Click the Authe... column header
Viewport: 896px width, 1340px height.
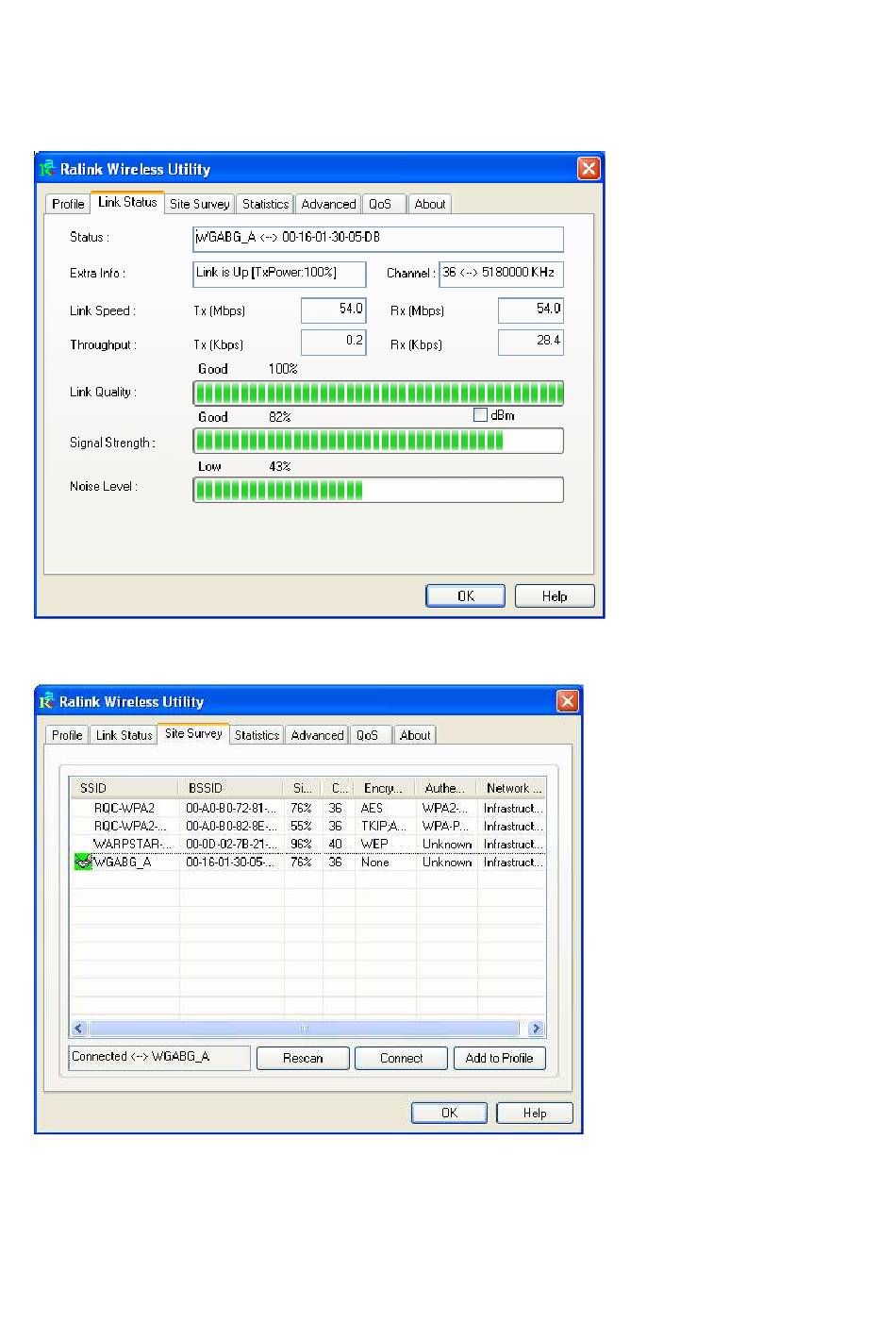[x=445, y=788]
